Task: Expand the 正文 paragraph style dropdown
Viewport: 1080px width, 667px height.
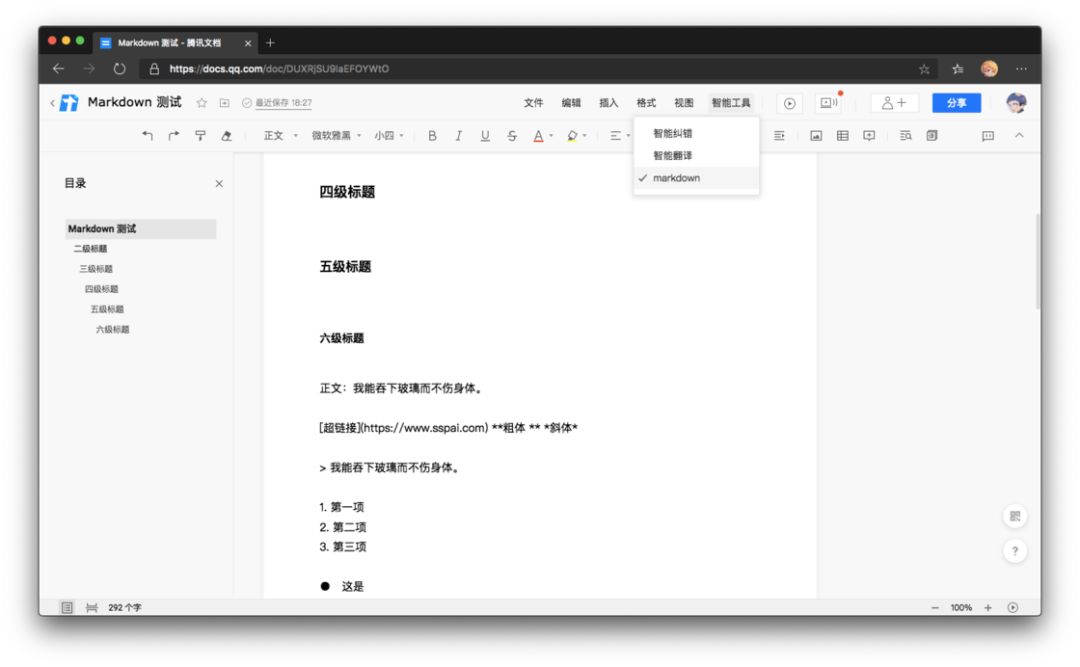Action: pos(280,136)
